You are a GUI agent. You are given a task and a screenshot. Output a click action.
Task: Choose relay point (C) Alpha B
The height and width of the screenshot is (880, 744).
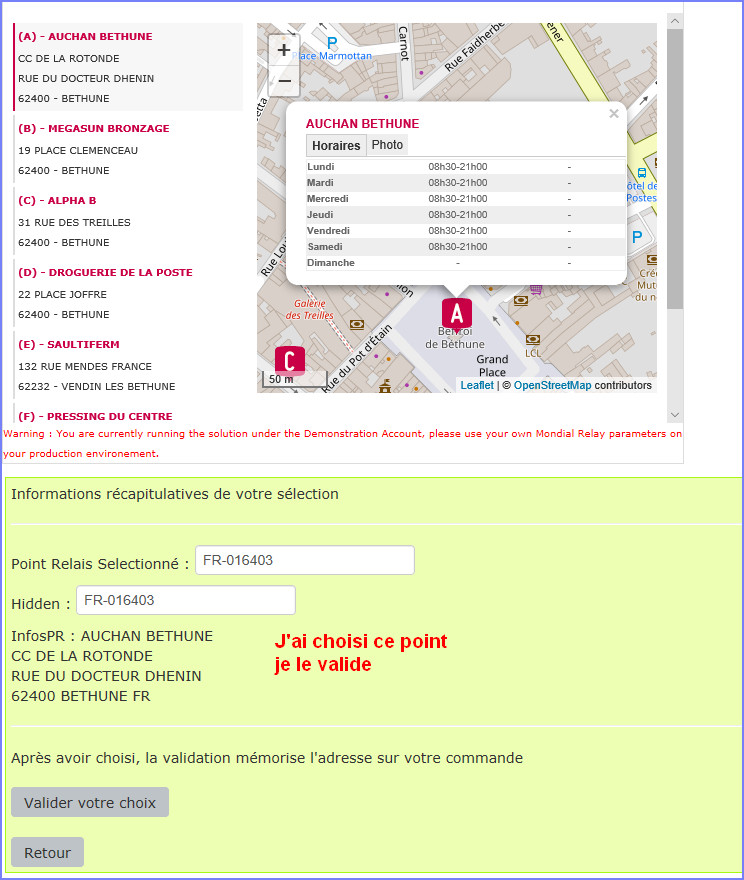[x=58, y=200]
